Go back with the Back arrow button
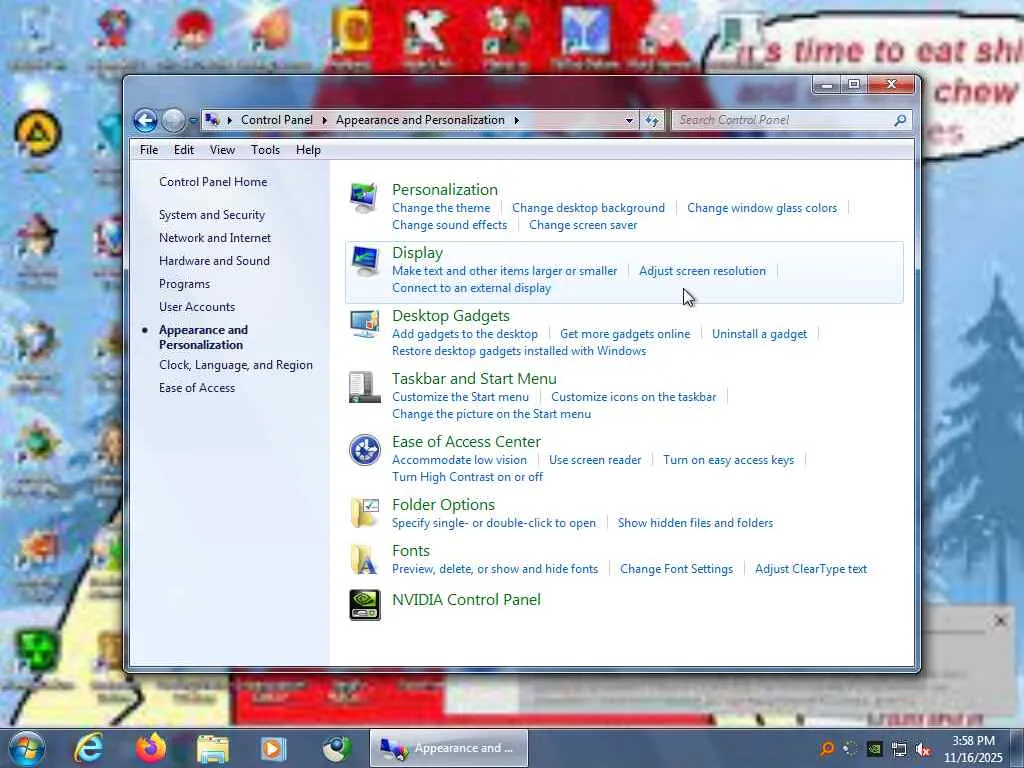The image size is (1024, 768). click(145, 120)
